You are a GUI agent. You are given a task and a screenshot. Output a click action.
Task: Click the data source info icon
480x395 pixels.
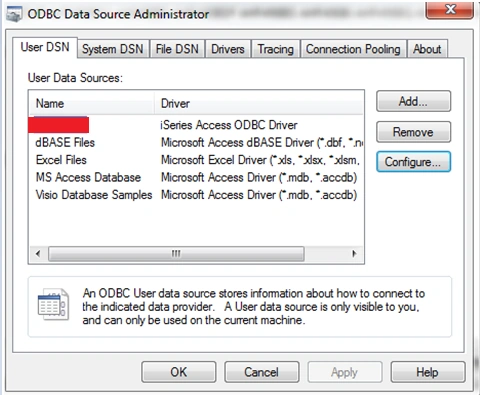tap(53, 304)
